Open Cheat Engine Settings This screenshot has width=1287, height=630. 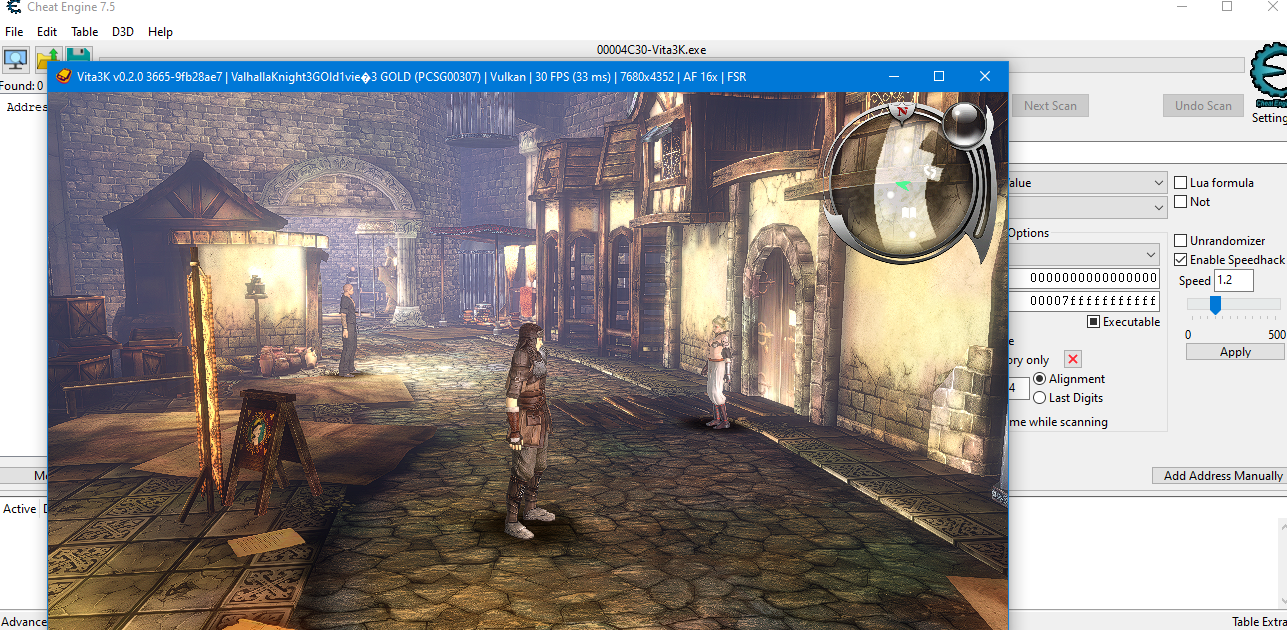[1270, 117]
